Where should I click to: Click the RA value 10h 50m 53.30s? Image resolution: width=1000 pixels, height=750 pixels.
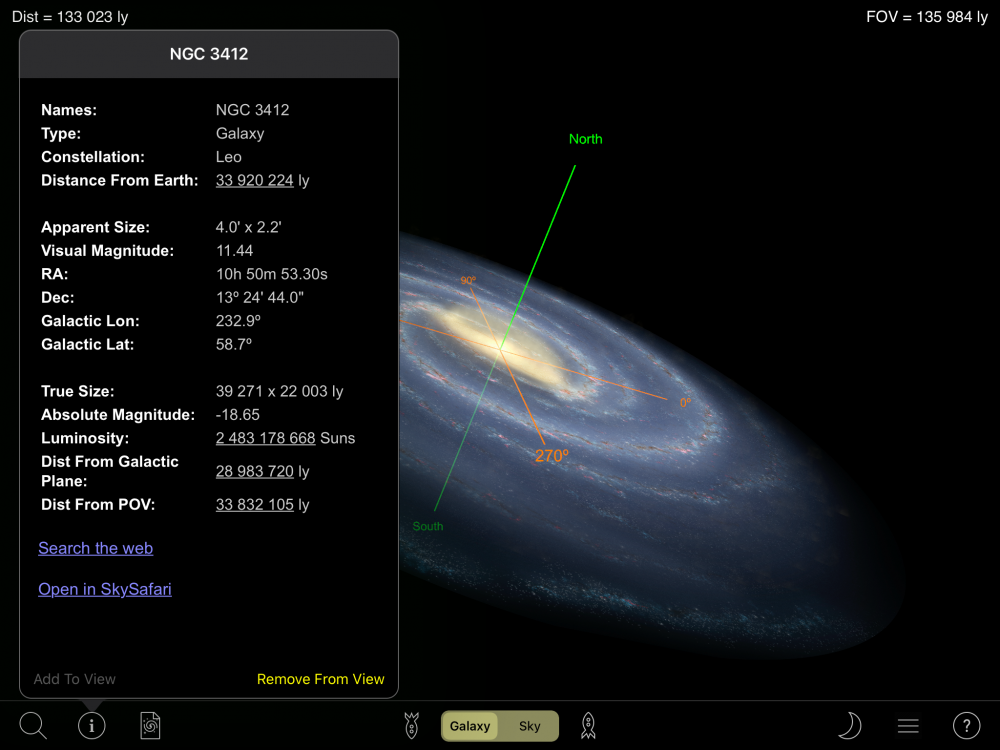(x=272, y=274)
